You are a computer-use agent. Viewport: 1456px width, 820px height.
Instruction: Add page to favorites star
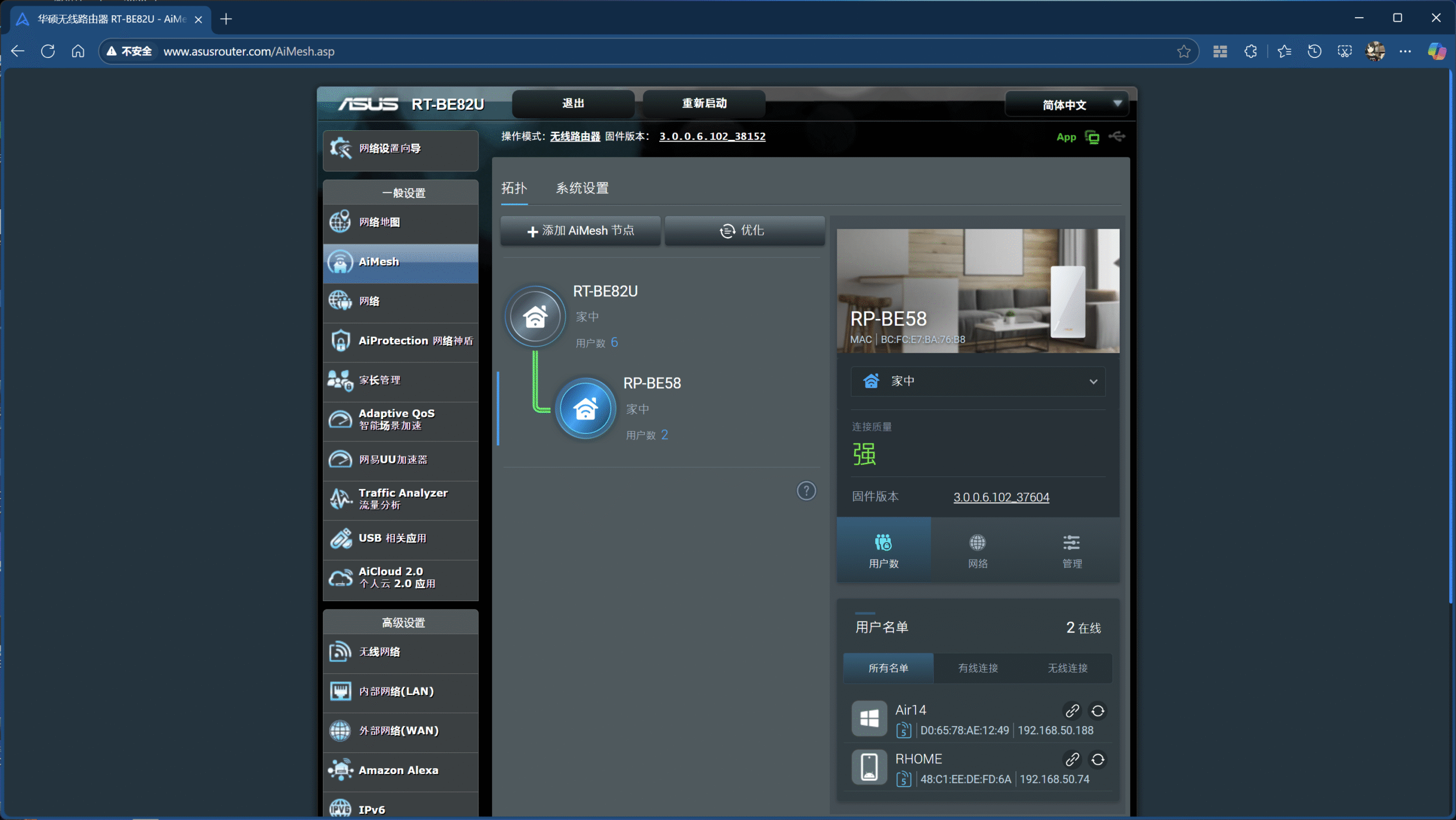click(x=1184, y=52)
